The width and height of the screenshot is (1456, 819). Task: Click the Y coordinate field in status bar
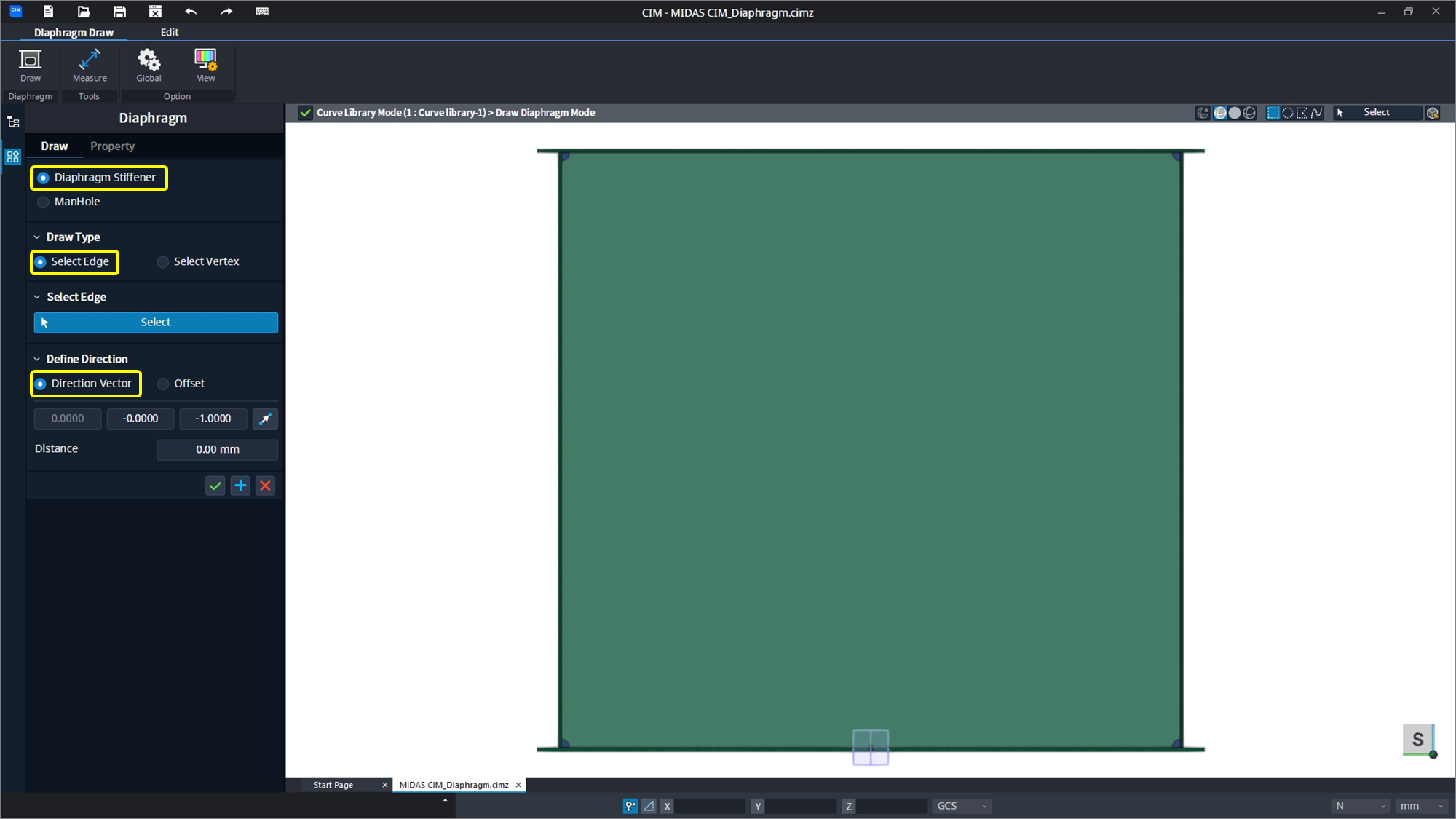(x=801, y=806)
